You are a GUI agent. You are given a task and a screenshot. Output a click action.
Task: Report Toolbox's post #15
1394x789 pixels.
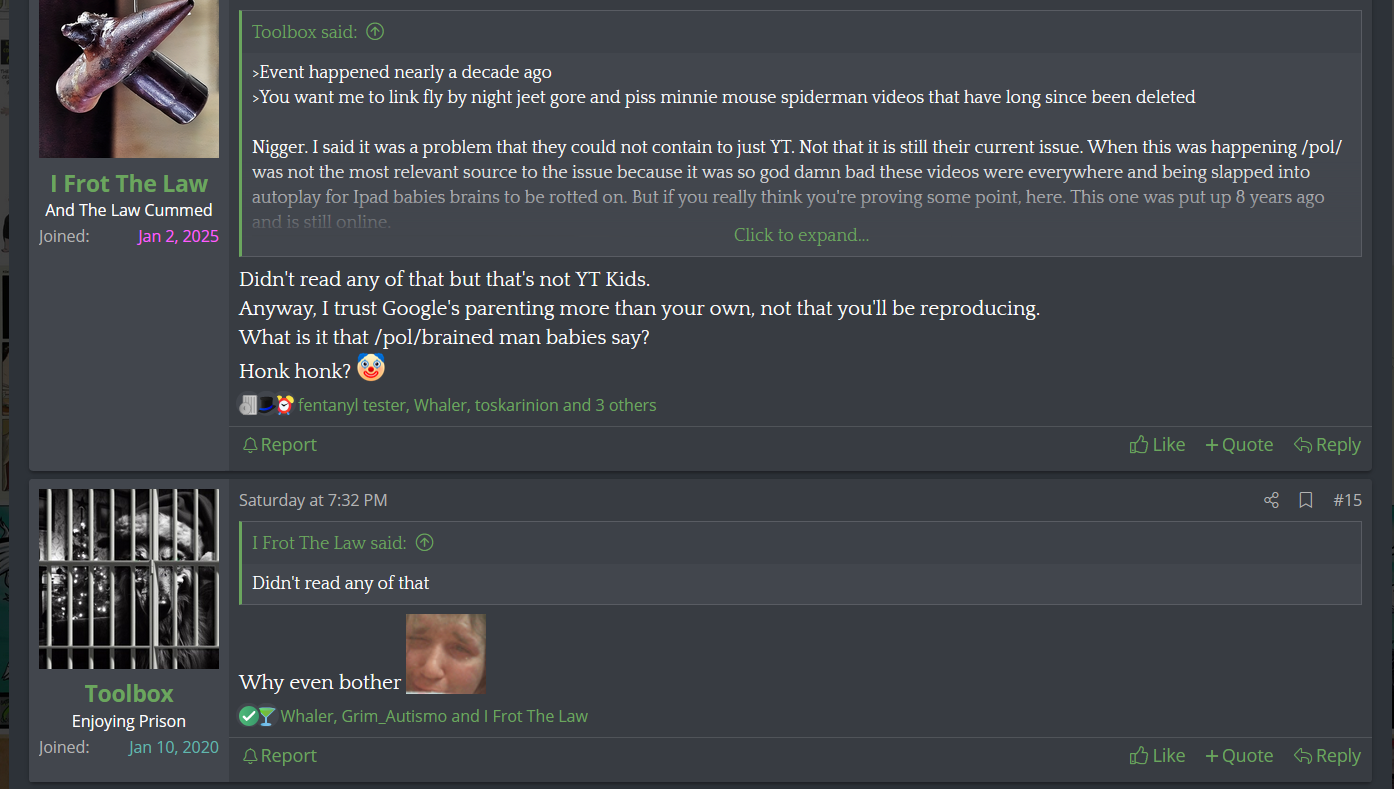[x=279, y=756]
